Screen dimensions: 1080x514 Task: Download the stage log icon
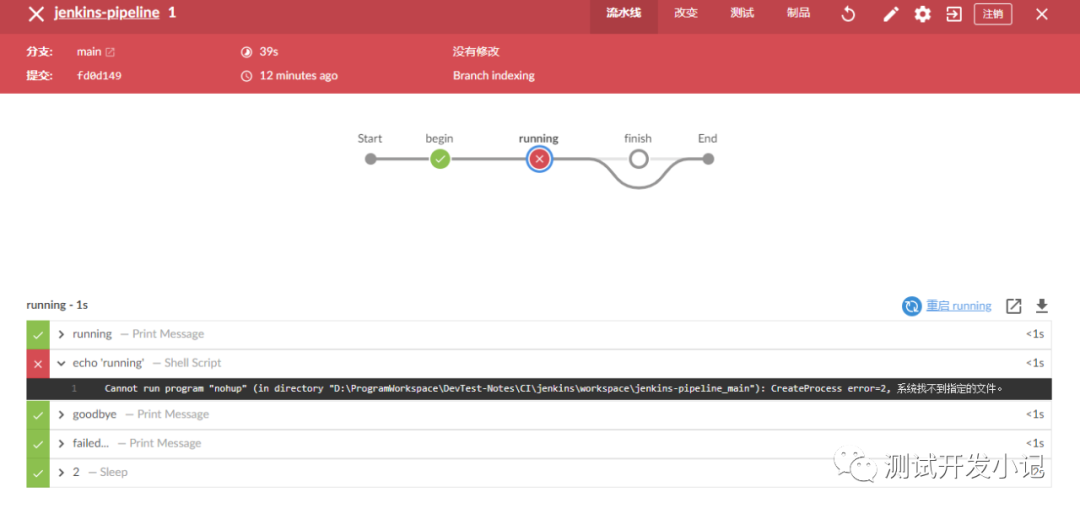click(x=1042, y=306)
